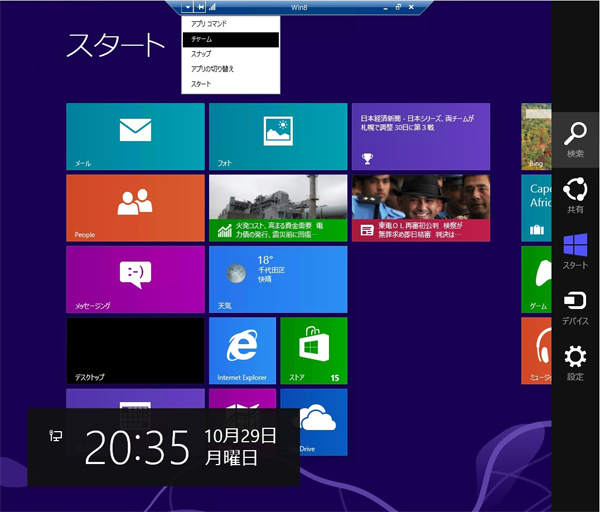This screenshot has width=600, height=512.
Task: Open the メッセージング messaging tile
Action: [135, 279]
